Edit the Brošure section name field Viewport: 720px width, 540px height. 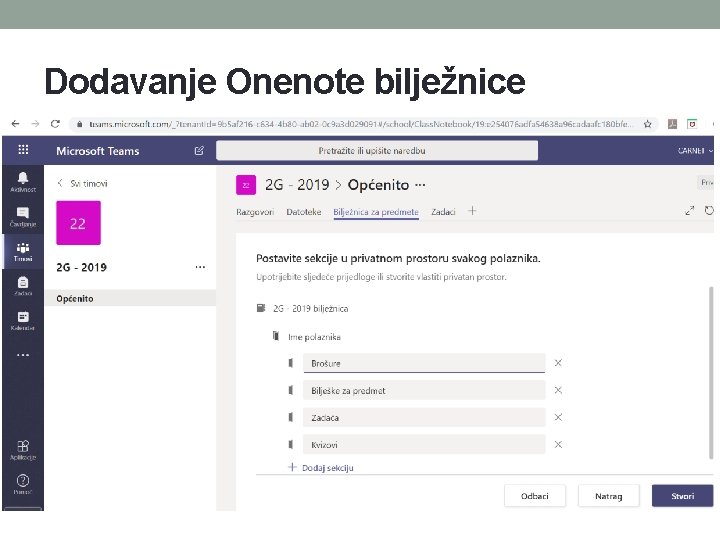(424, 363)
